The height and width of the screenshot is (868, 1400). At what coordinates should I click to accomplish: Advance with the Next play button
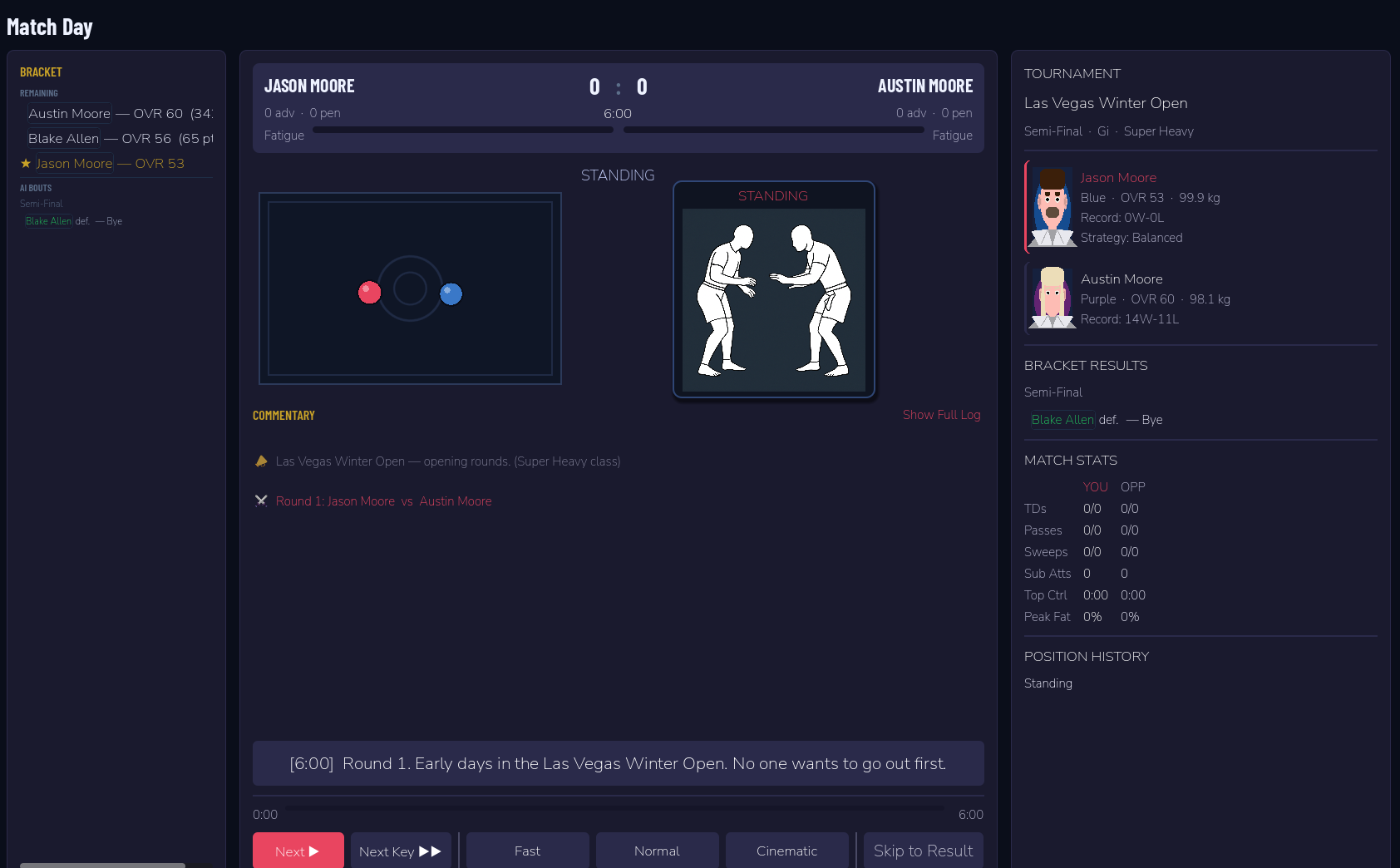pos(298,851)
